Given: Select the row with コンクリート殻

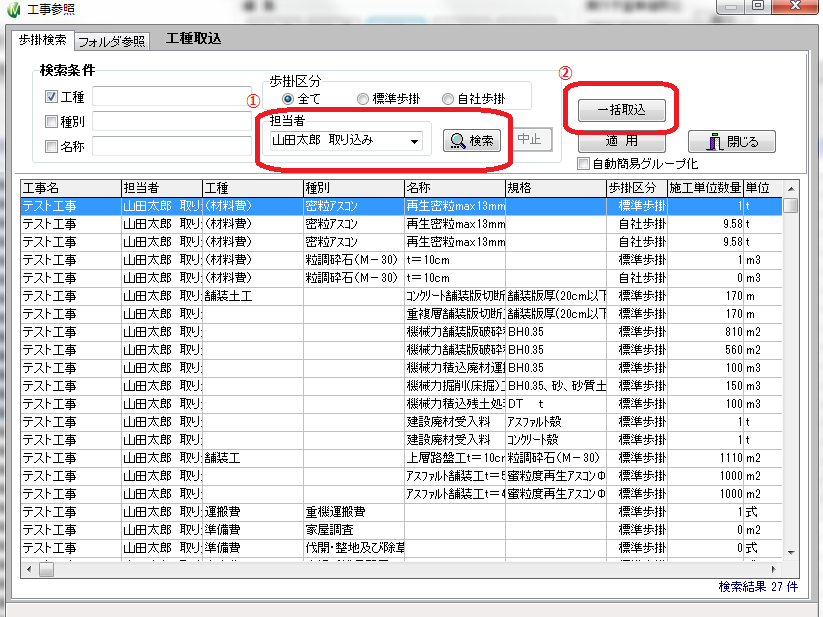Looking at the screenshot, I should tap(402, 440).
